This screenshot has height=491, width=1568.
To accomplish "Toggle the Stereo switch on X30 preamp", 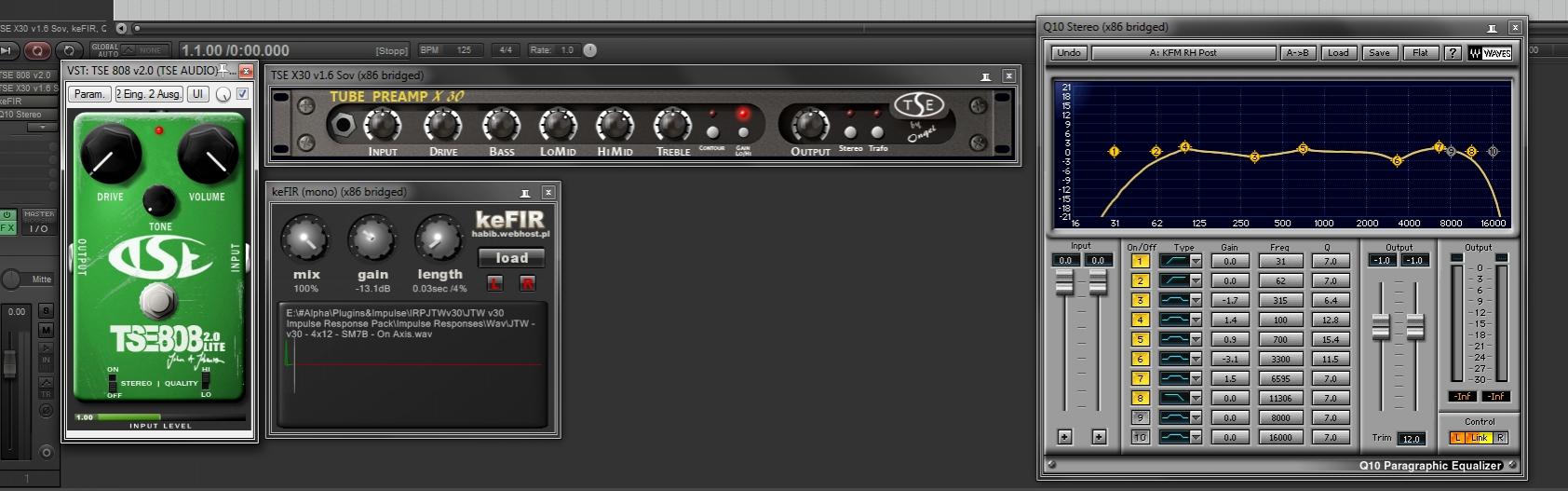I will pyautogui.click(x=850, y=132).
